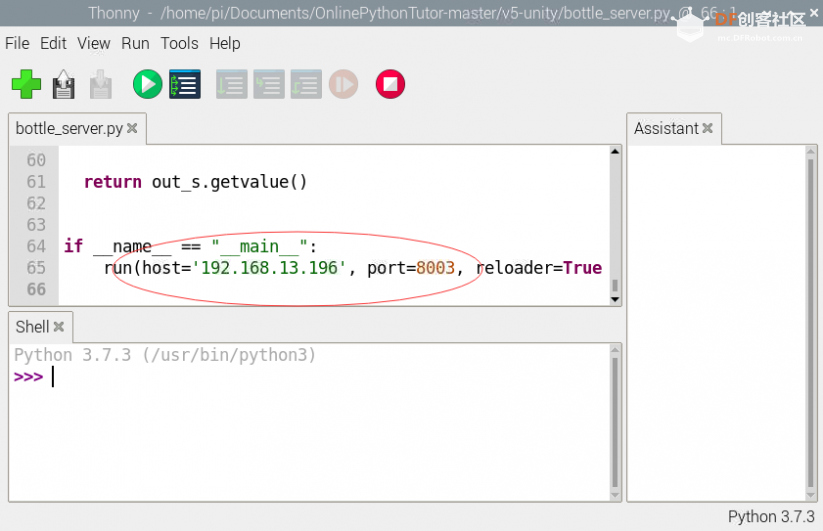Stop the backend with red stop icon
The image size is (823, 531).
coord(391,84)
